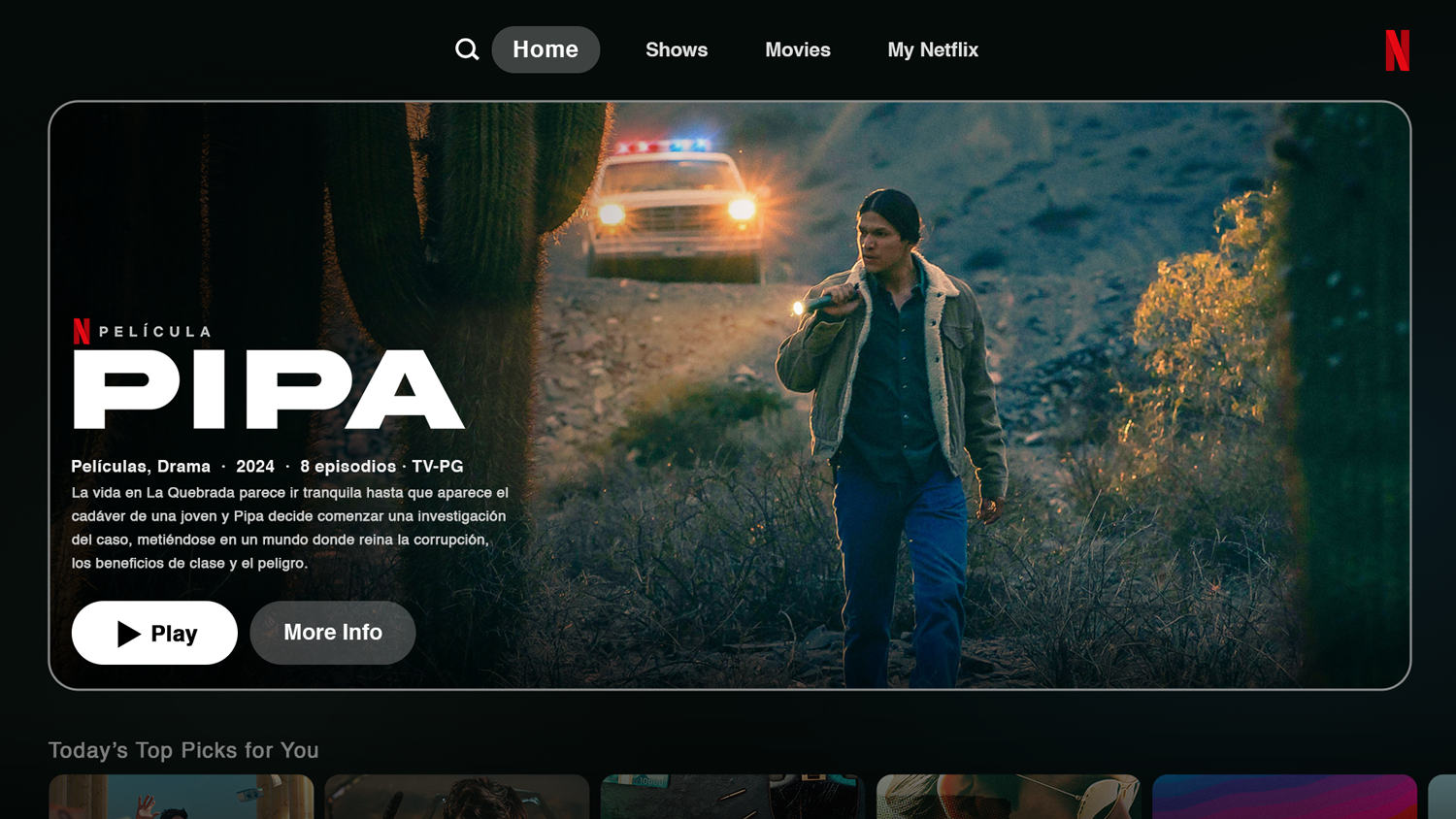This screenshot has width=1456, height=819.
Task: Open the third Top Picks thumbnail
Action: click(733, 797)
